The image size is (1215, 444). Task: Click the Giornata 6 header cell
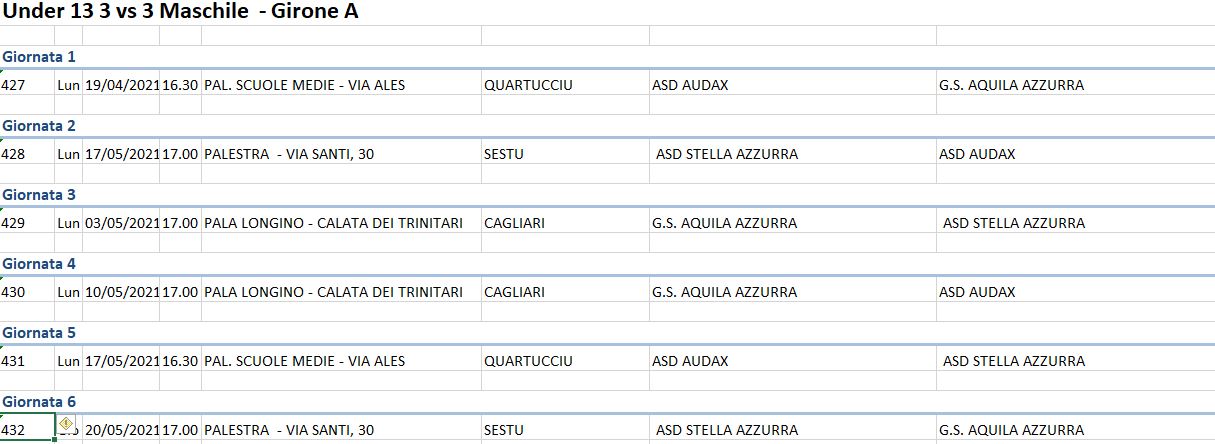tap(38, 402)
